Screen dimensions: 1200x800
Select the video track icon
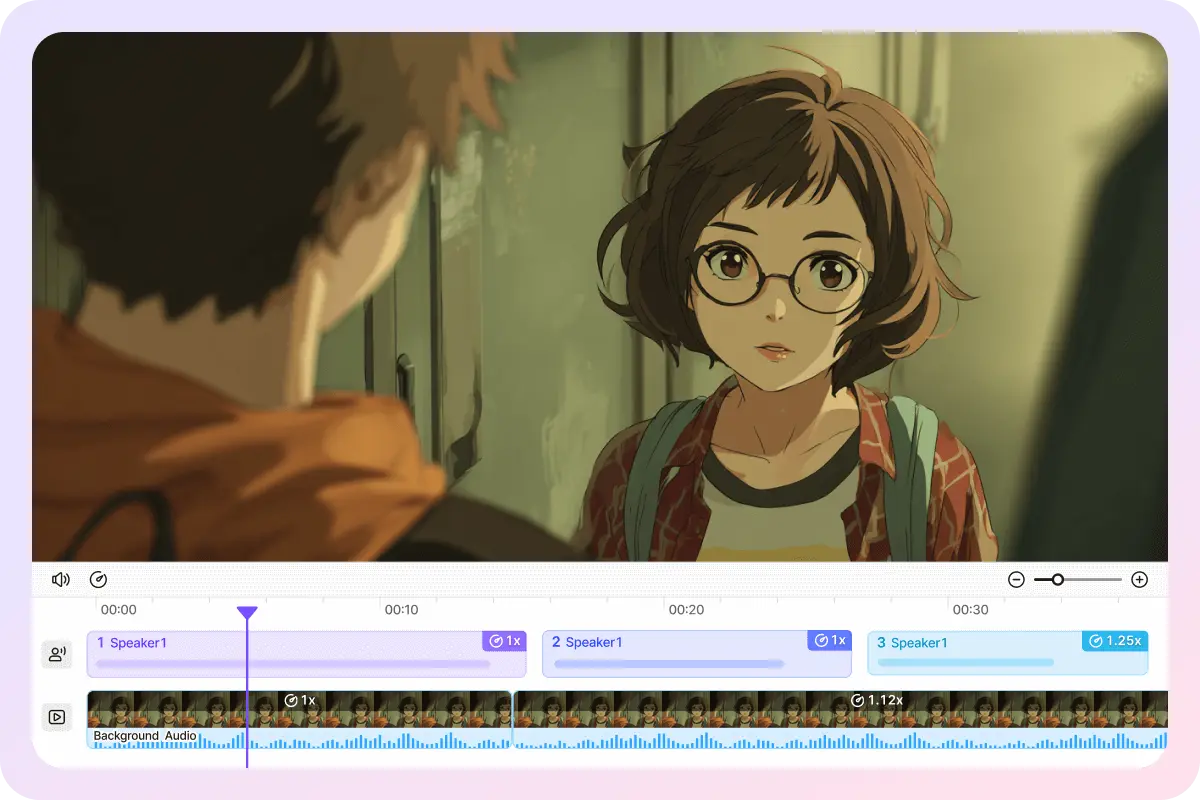point(57,717)
